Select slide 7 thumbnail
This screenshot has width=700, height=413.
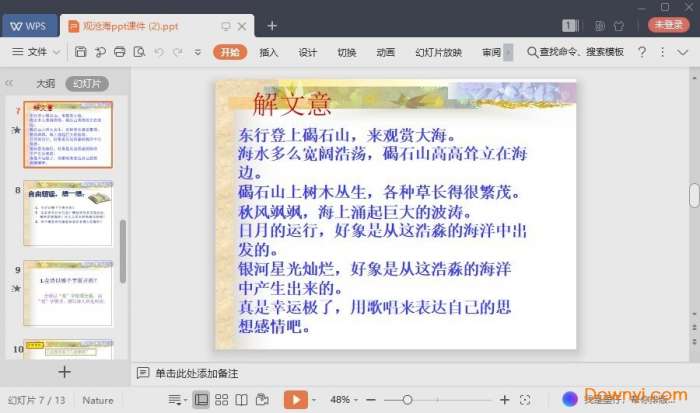click(68, 134)
